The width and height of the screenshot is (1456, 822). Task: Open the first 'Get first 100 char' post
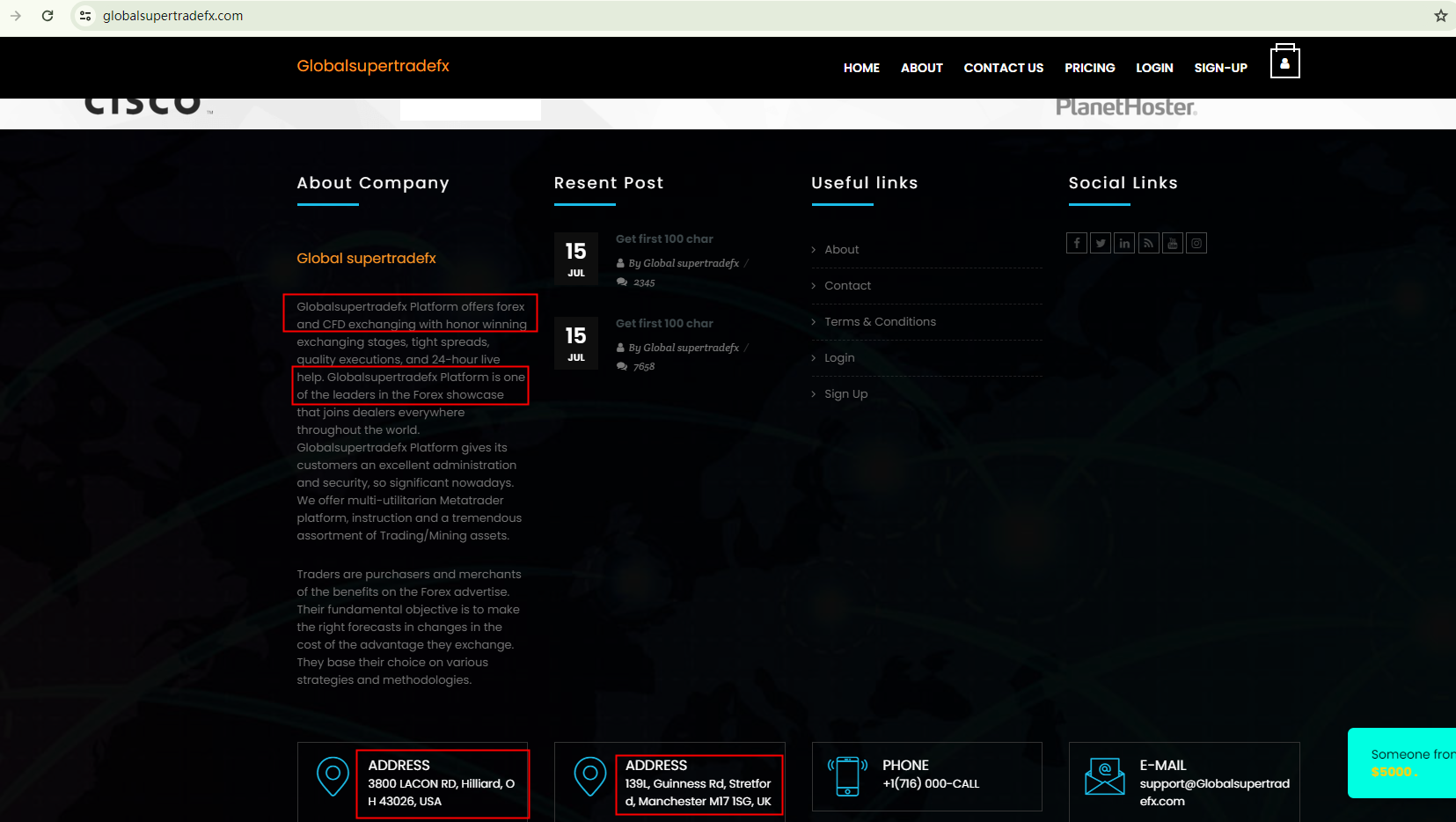tap(664, 239)
